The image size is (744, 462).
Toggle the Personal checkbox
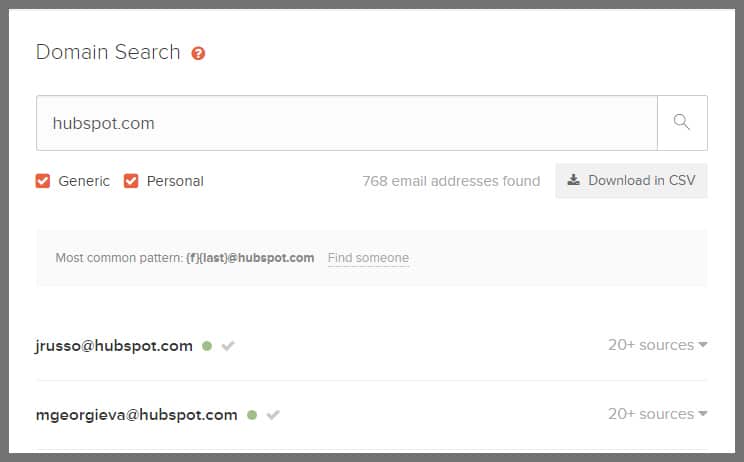coord(131,181)
